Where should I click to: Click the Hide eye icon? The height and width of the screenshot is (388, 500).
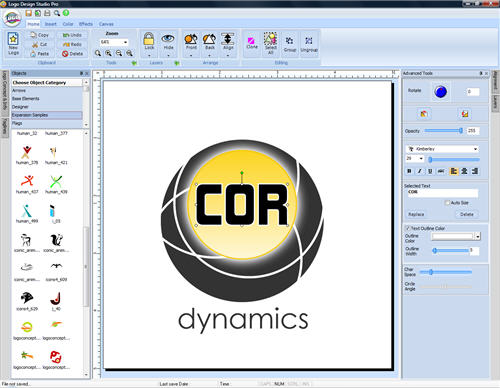click(168, 38)
